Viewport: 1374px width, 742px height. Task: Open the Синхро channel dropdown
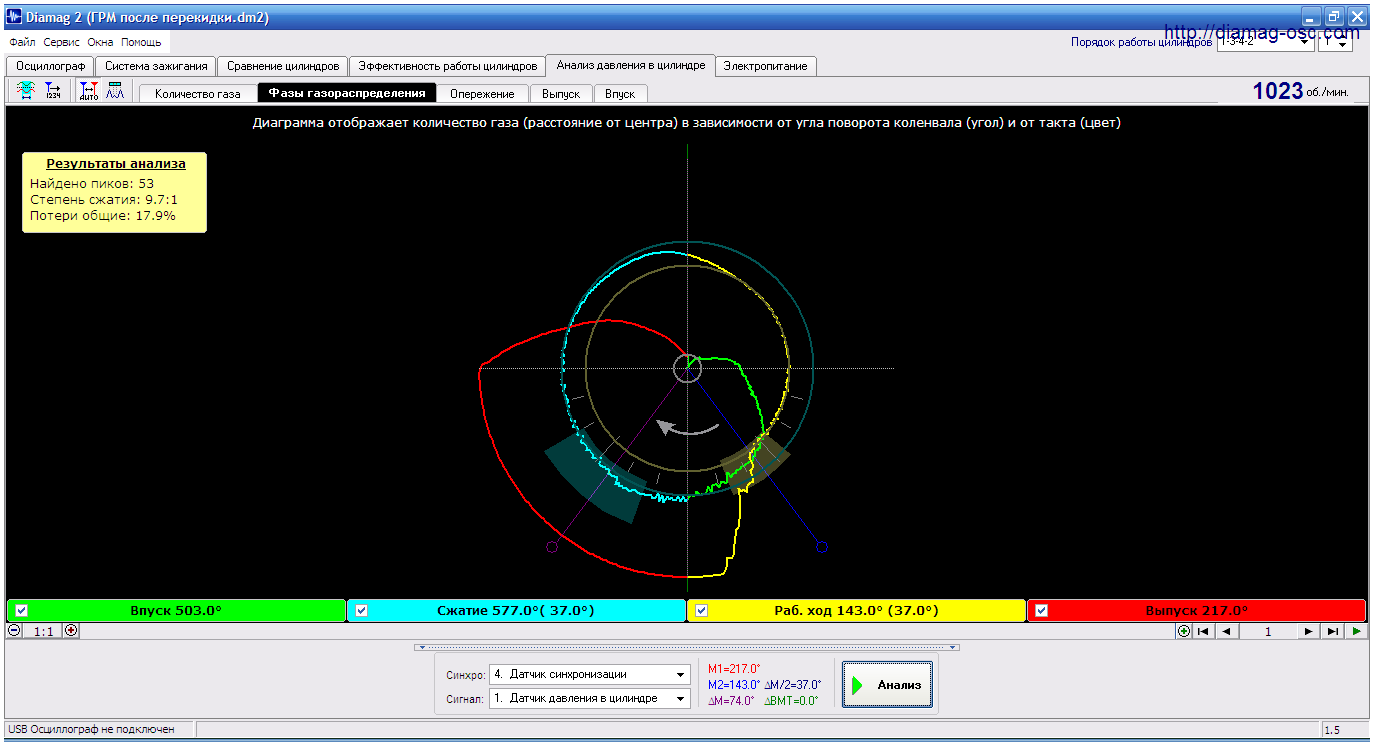681,674
